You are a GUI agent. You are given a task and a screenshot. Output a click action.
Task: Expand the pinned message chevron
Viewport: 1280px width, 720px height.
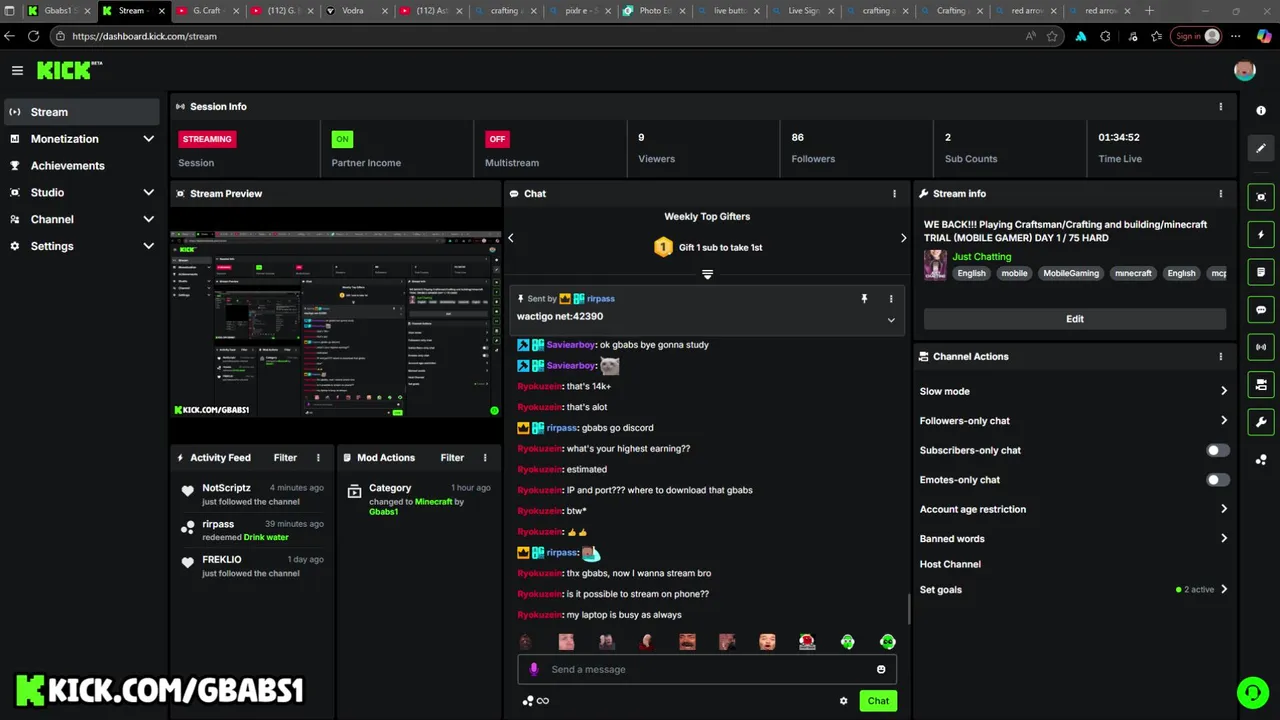point(891,320)
